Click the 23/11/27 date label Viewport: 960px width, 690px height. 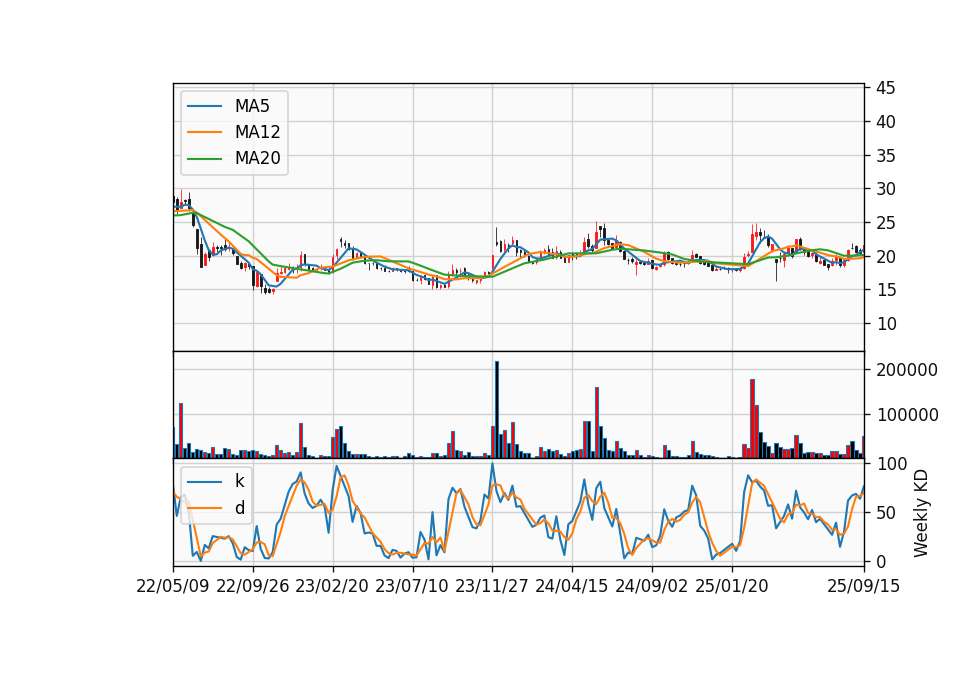pos(492,586)
